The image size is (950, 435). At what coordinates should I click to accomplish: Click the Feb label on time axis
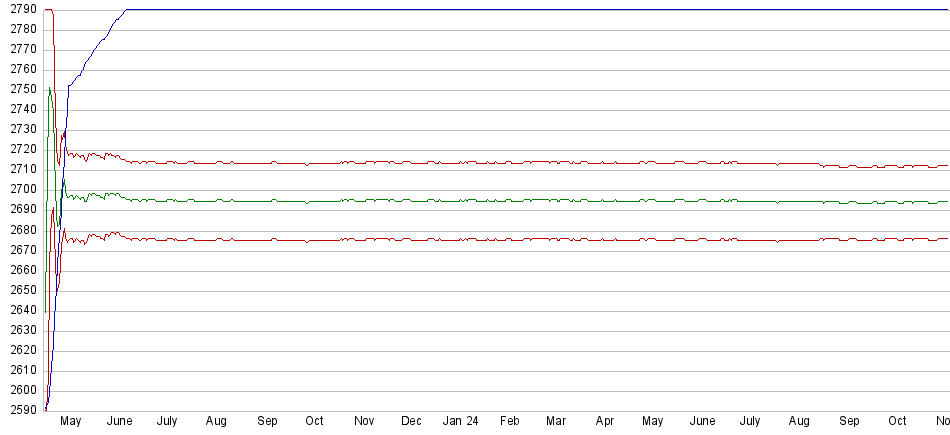[x=510, y=422]
